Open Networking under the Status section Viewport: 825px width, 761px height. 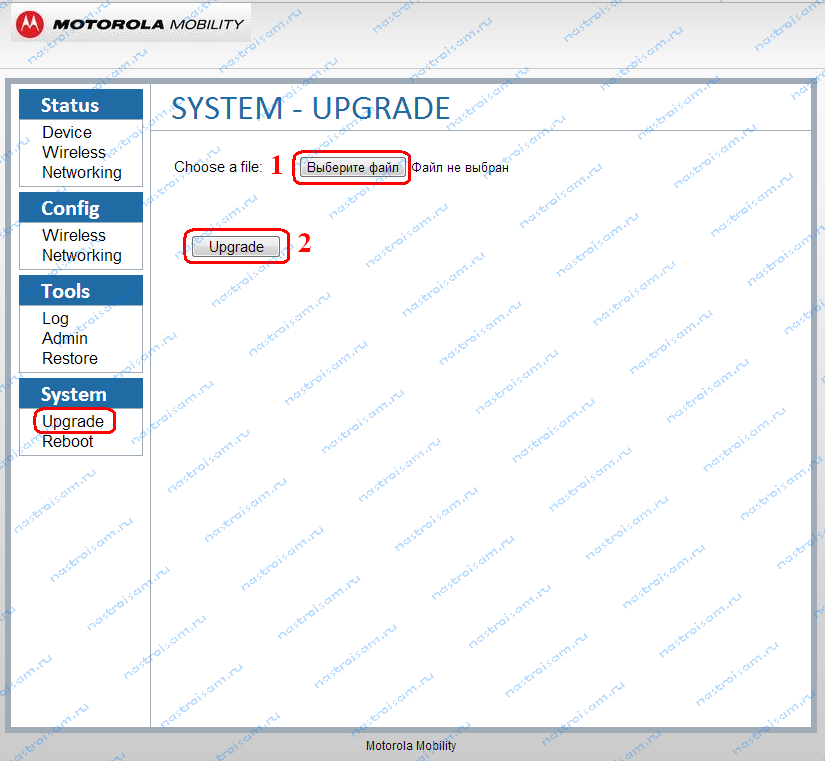click(82, 172)
